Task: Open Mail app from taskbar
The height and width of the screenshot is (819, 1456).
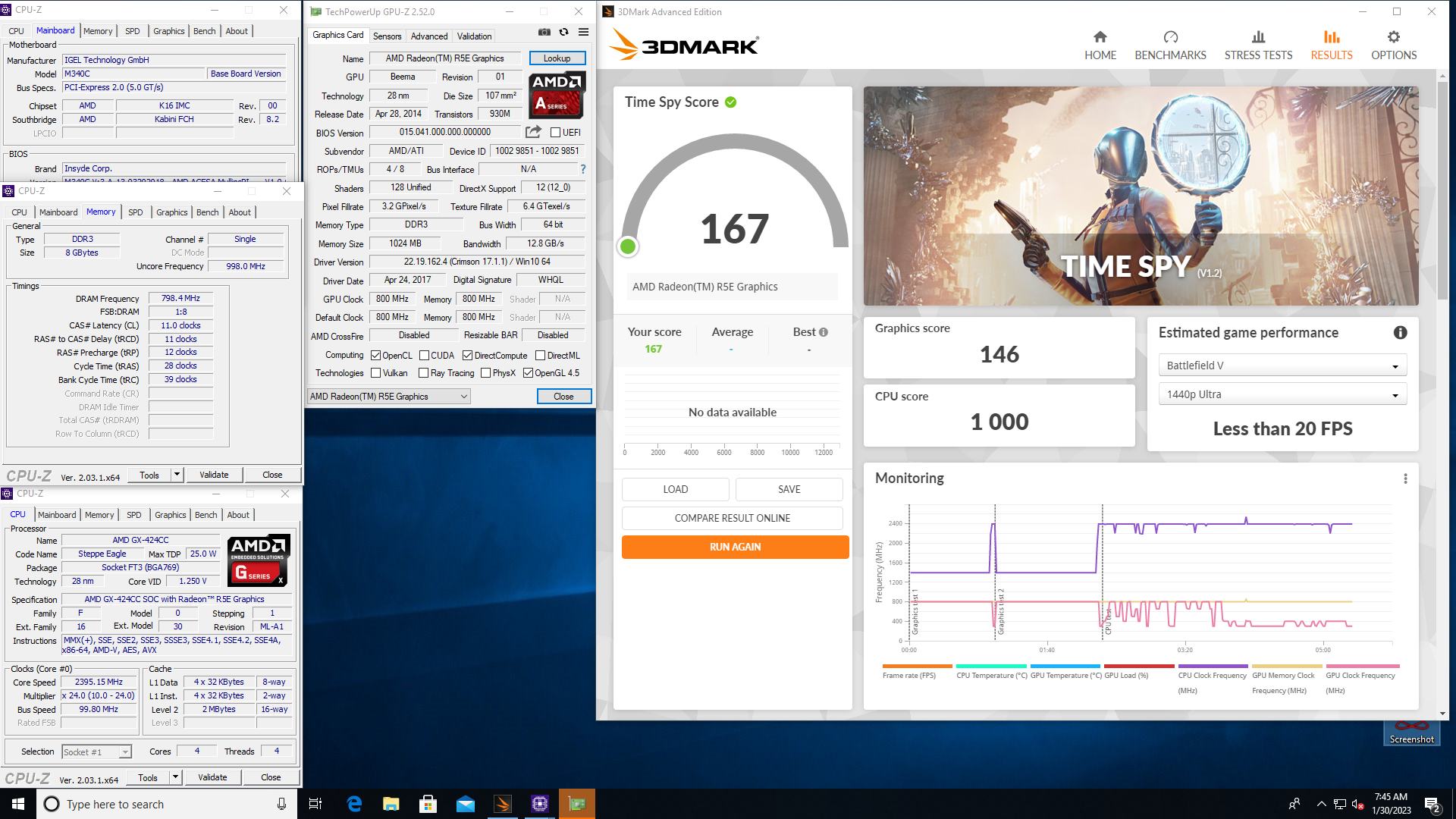Action: [x=466, y=804]
